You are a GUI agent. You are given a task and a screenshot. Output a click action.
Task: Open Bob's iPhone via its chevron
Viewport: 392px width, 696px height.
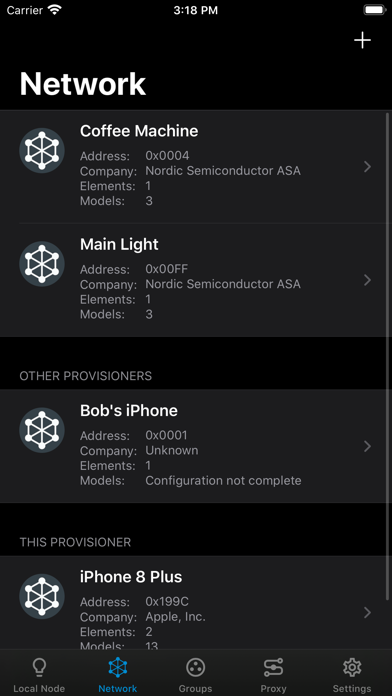(367, 447)
